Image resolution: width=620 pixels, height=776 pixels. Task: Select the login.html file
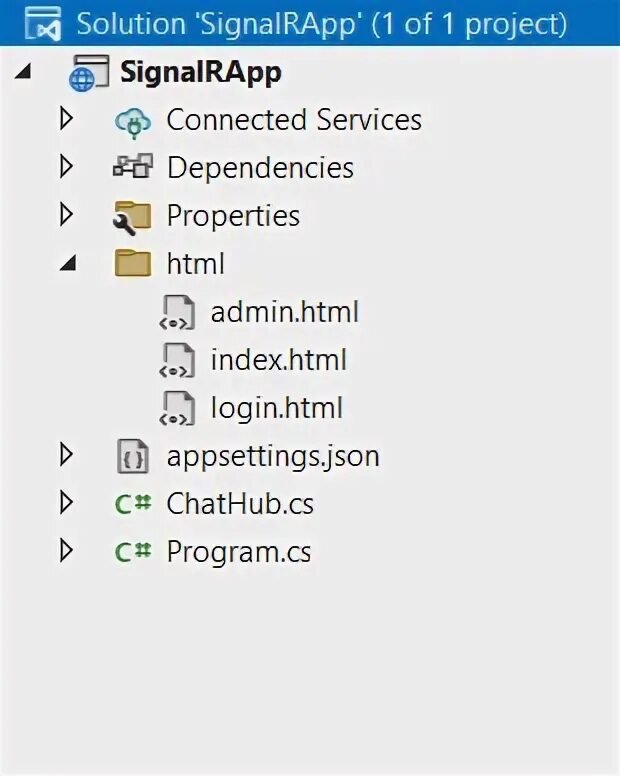tap(276, 408)
